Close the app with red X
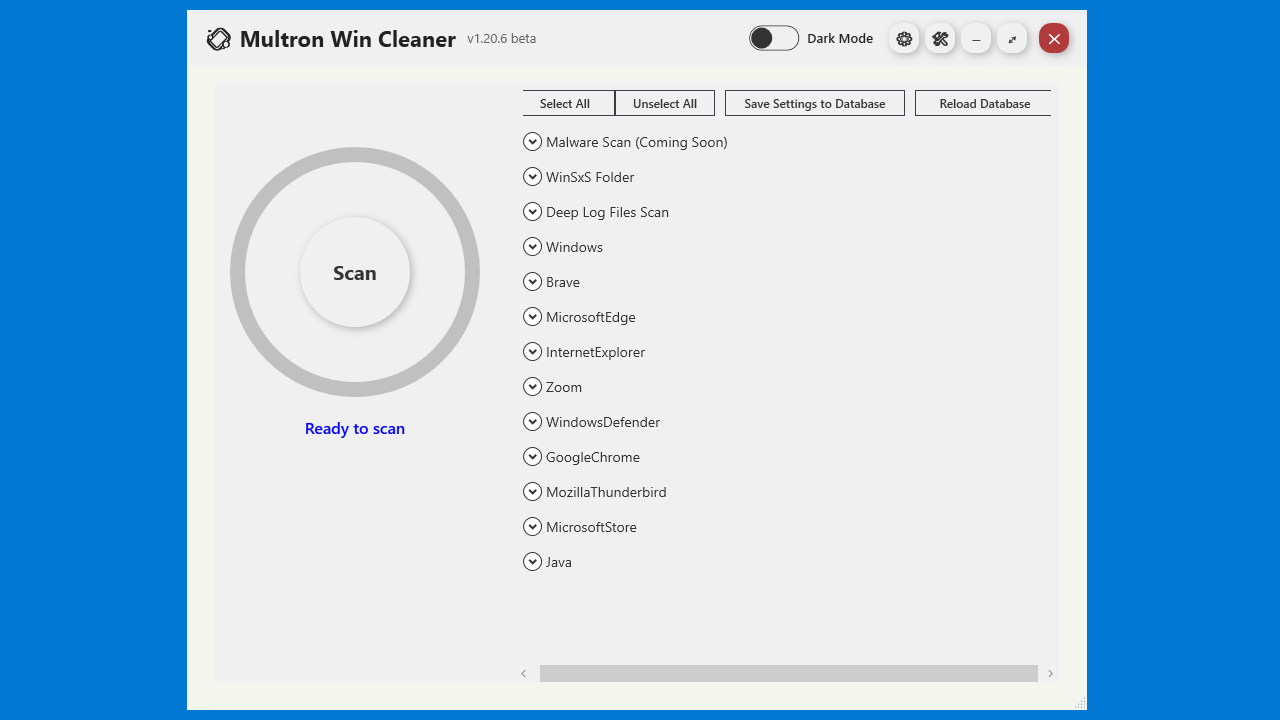Viewport: 1280px width, 720px height. click(1054, 39)
